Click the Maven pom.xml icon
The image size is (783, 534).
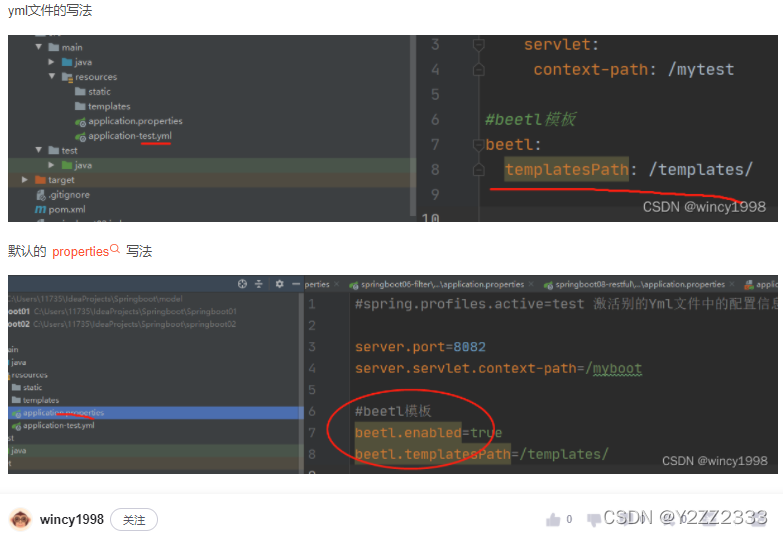pyautogui.click(x=40, y=209)
